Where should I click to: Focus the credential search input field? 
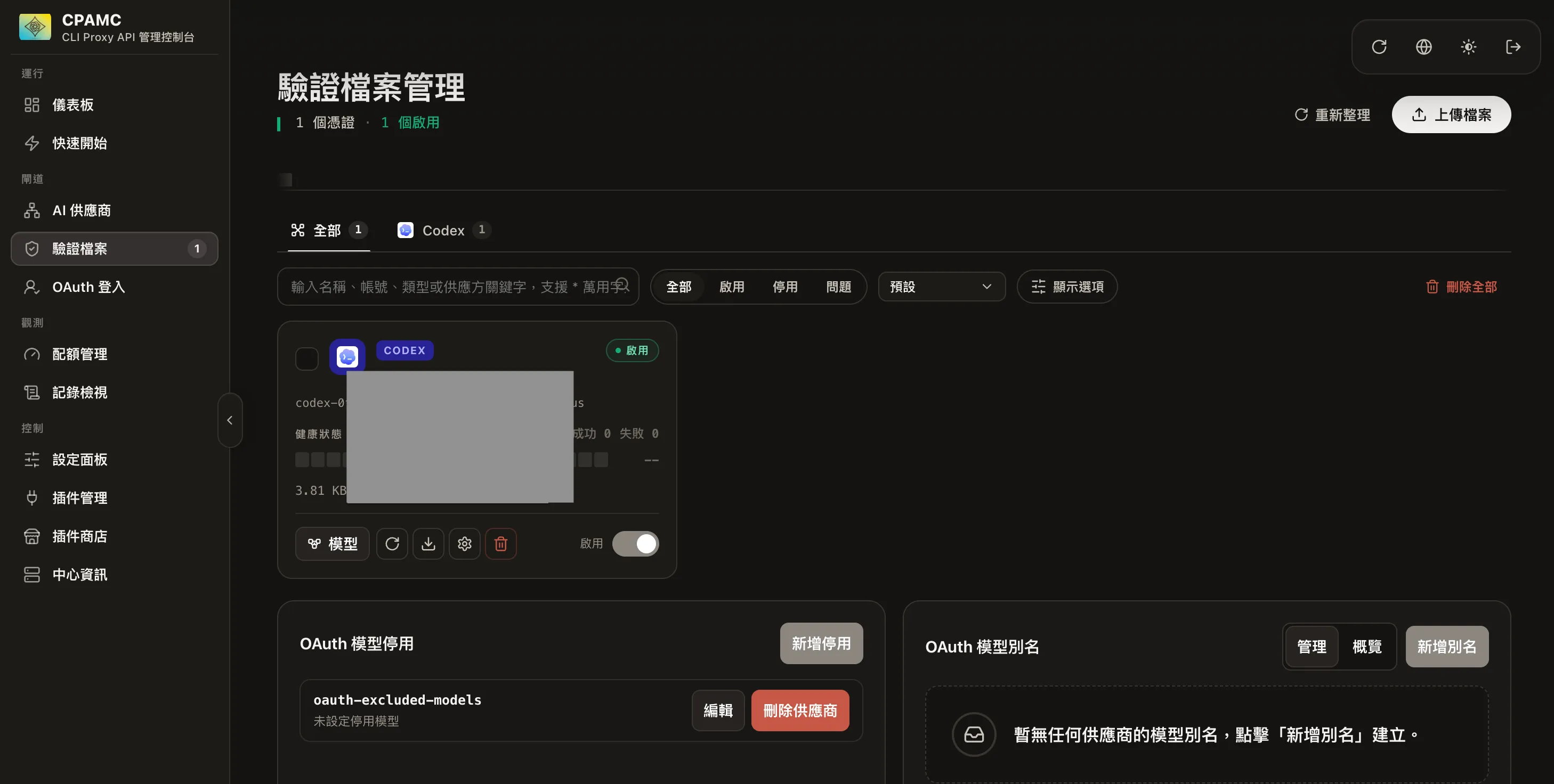click(x=458, y=287)
